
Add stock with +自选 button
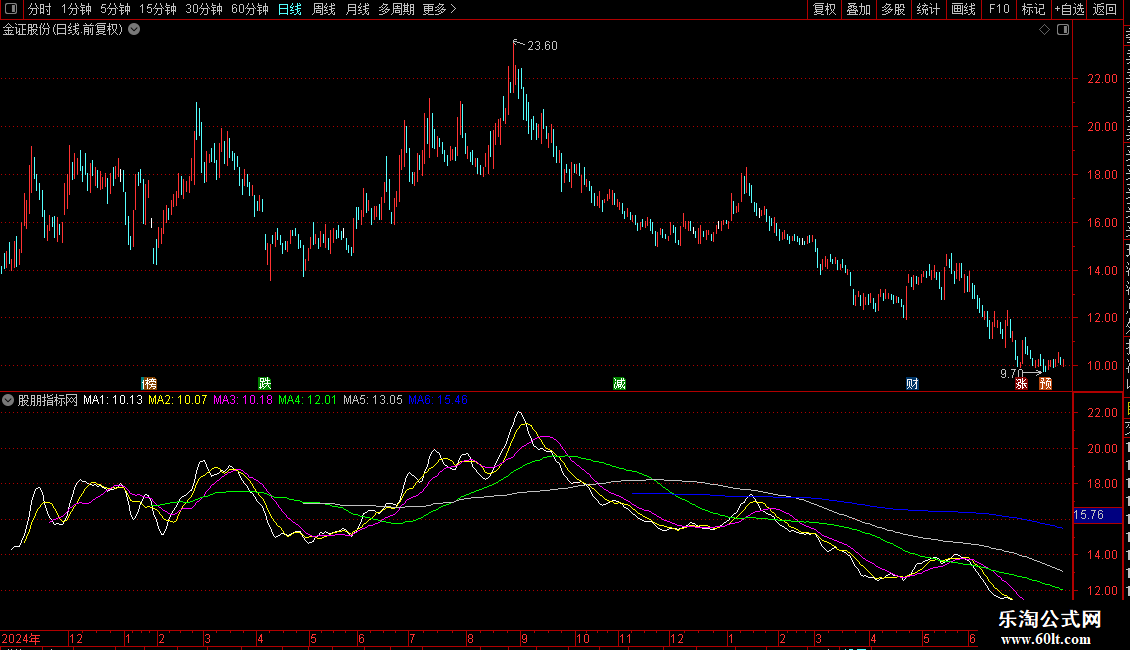point(1069,9)
